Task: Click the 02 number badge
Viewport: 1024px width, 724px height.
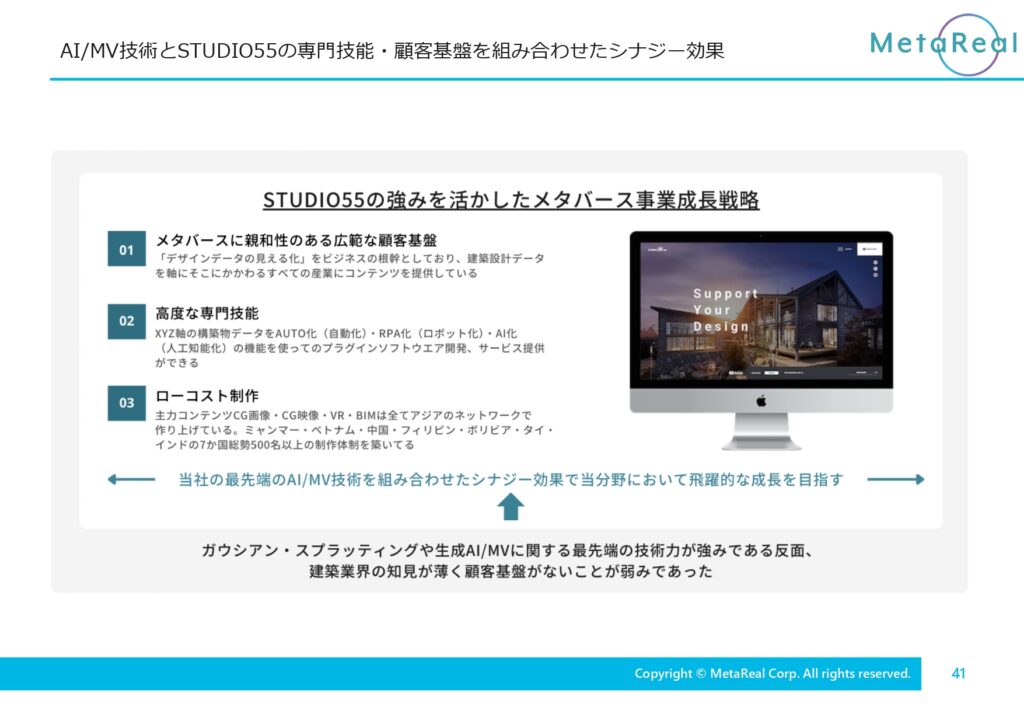Action: click(x=127, y=321)
